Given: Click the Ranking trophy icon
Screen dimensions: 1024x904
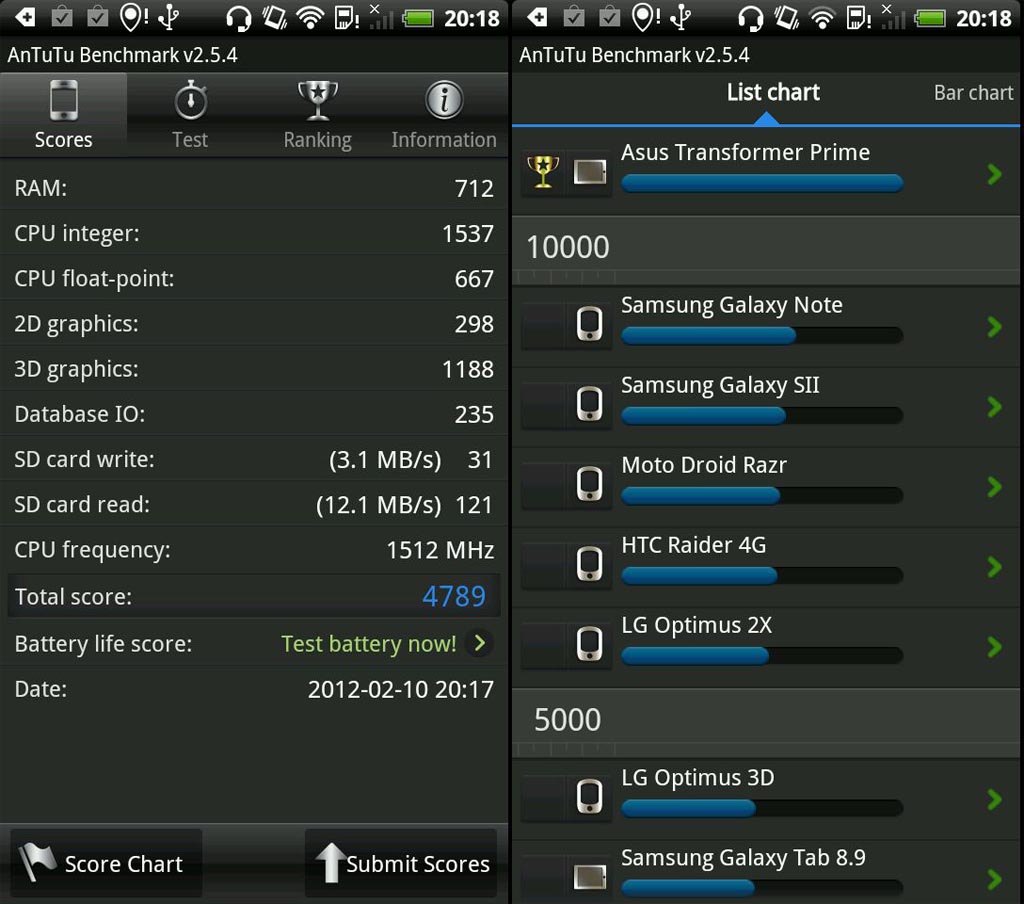Looking at the screenshot, I should [317, 100].
